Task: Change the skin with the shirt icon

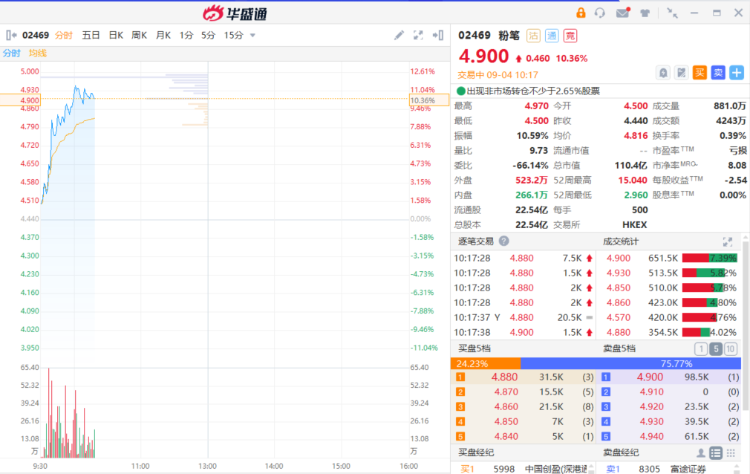Action: (x=645, y=13)
